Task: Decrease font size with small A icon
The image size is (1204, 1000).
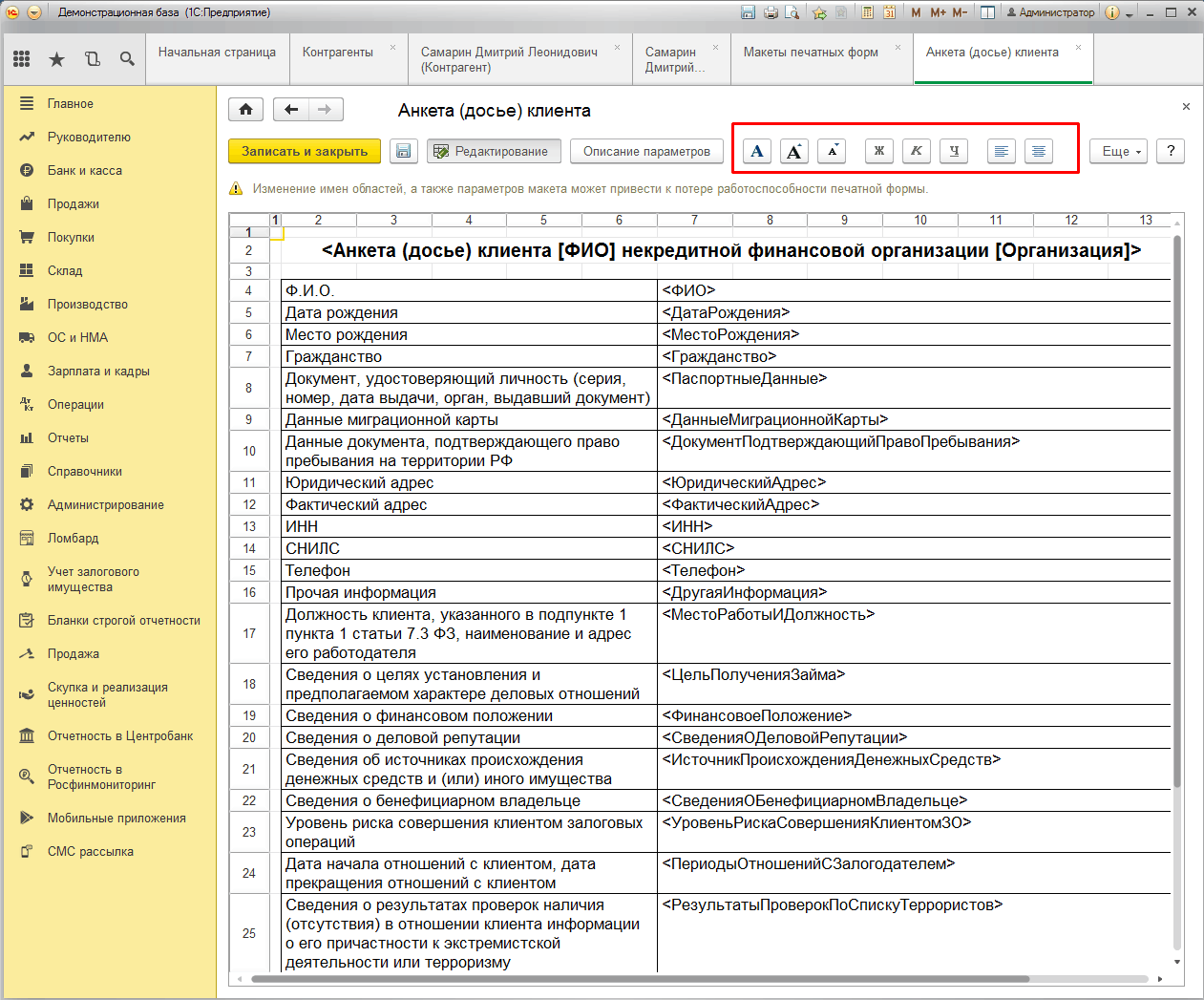Action: coord(832,151)
